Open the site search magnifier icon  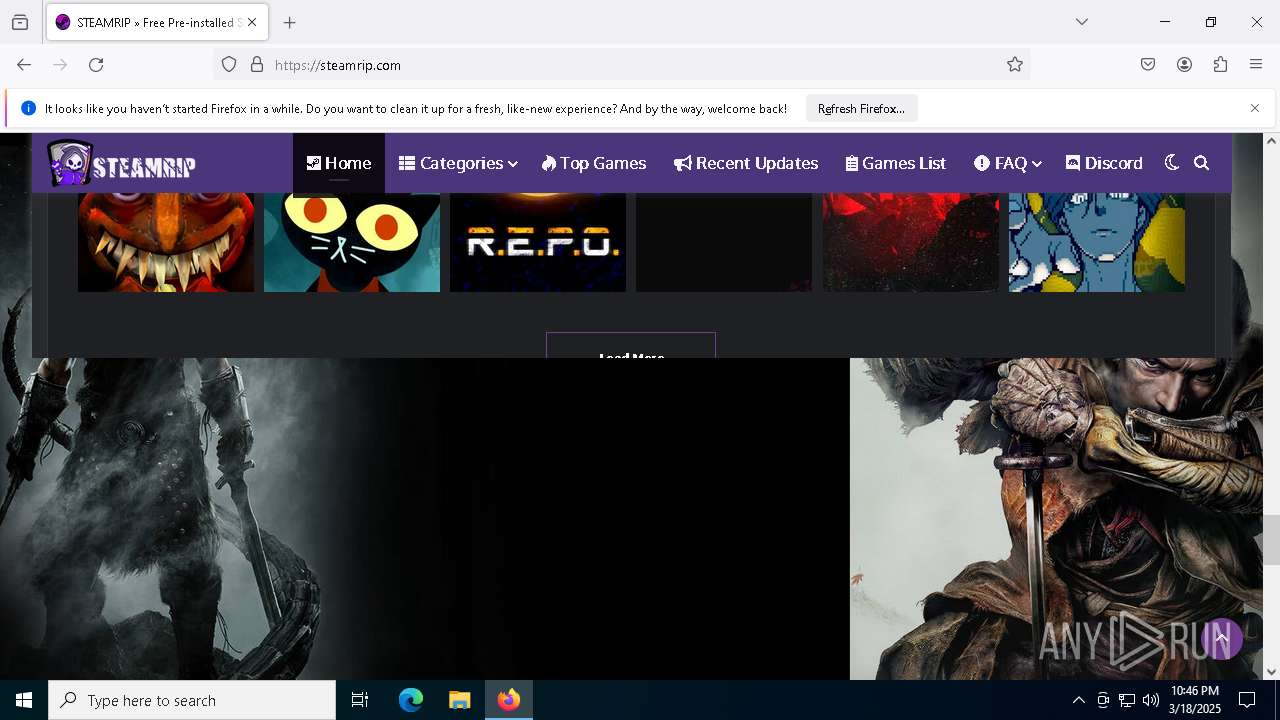[1202, 163]
